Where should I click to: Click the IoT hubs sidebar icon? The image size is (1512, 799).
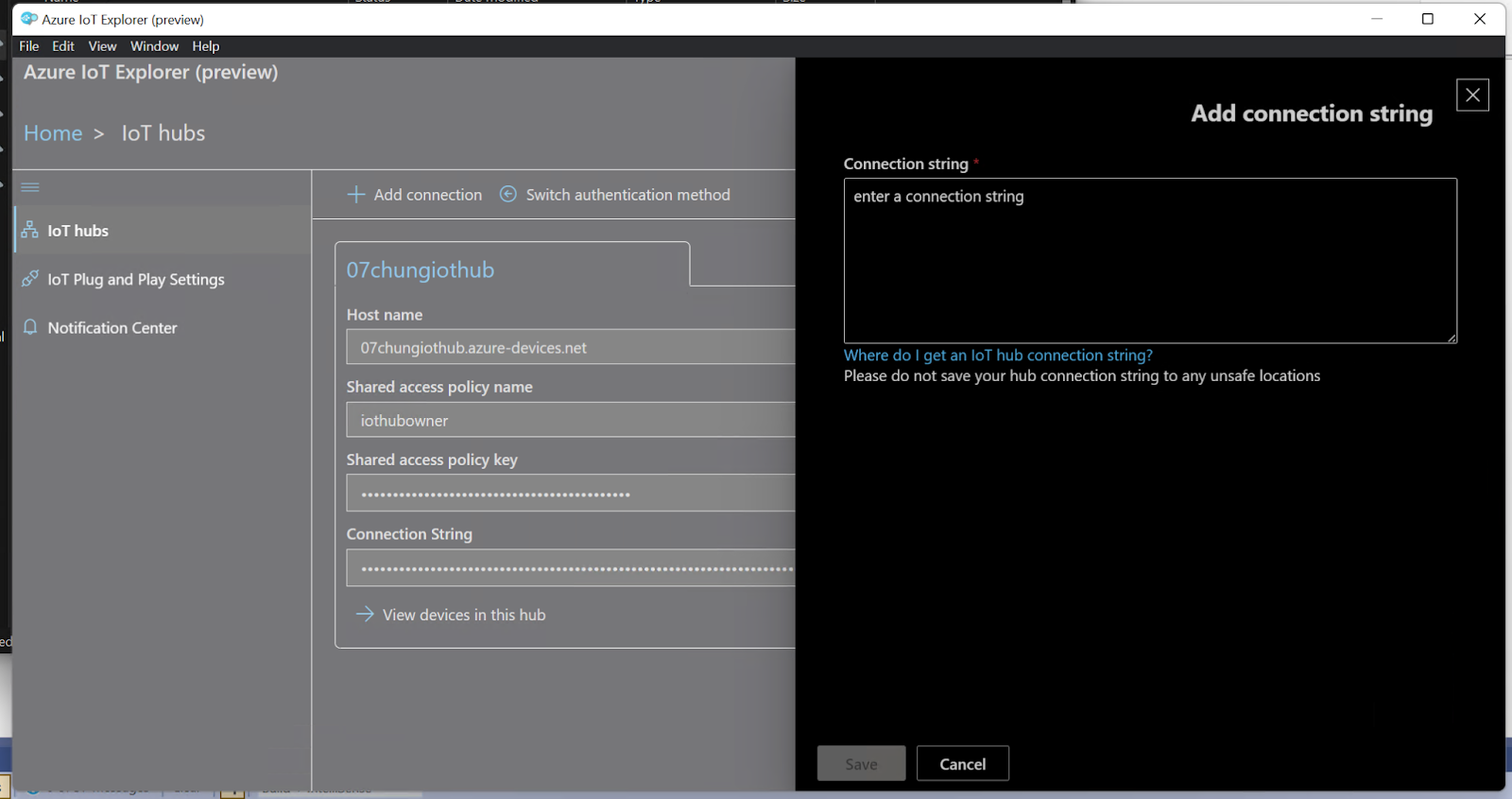click(x=30, y=230)
